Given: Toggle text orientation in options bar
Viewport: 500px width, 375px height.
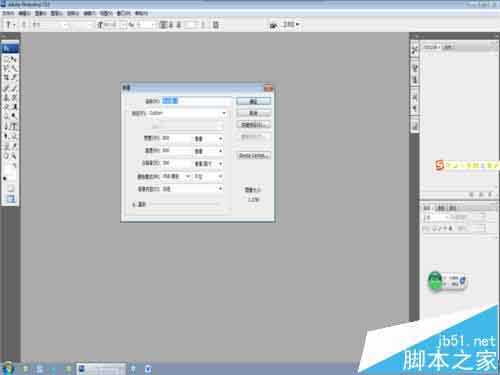Looking at the screenshot, I should 24,25.
